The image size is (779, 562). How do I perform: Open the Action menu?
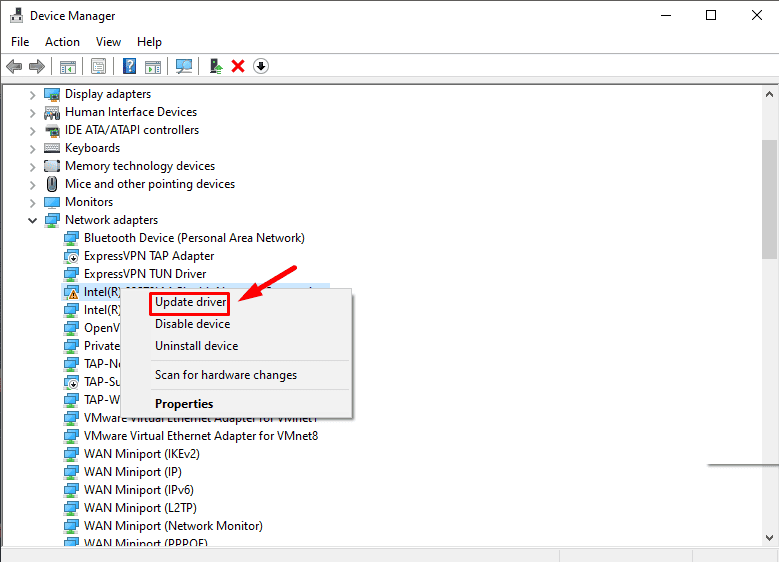click(62, 42)
